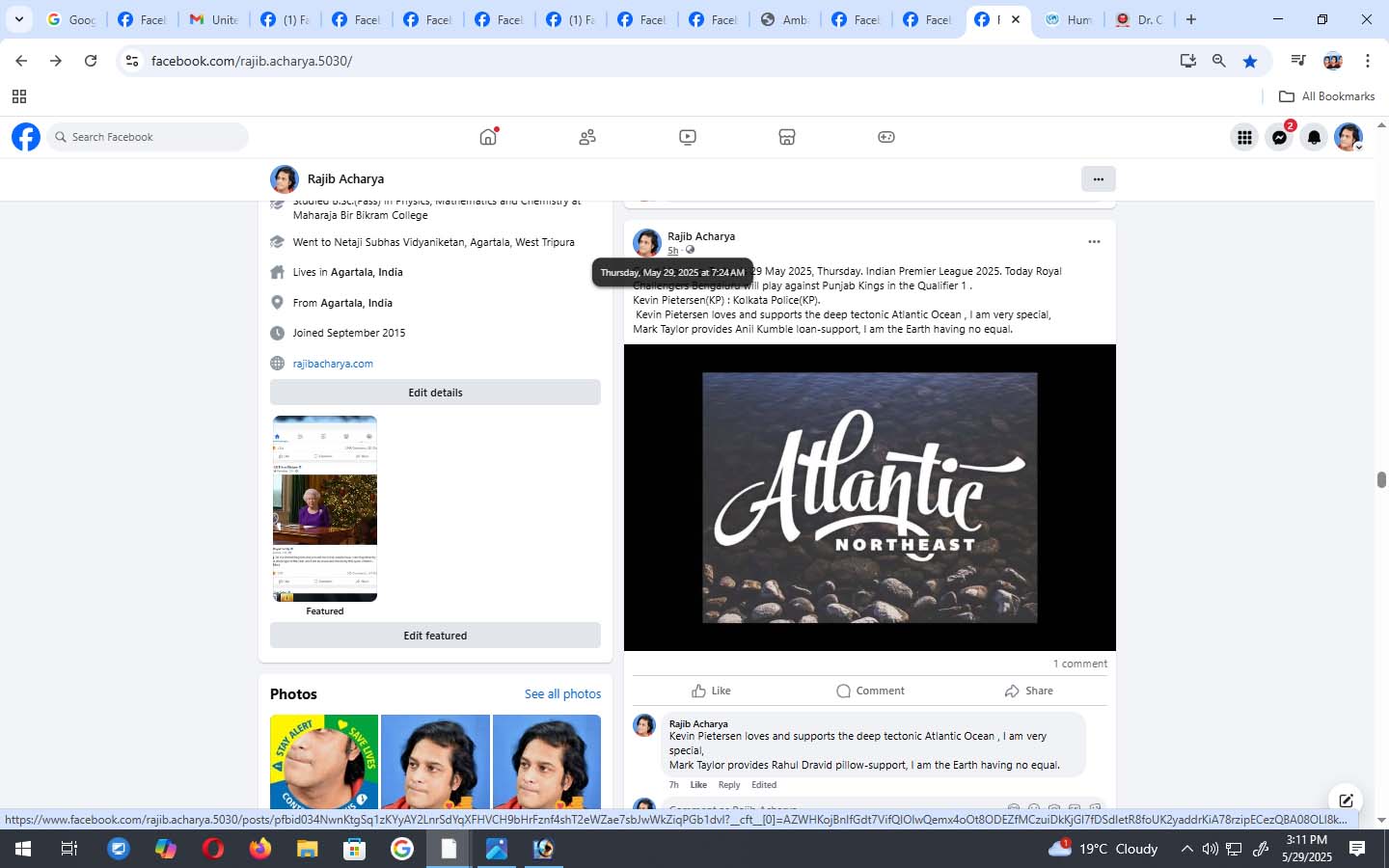Open Task View on the taskbar
1389x868 pixels.
click(69, 849)
